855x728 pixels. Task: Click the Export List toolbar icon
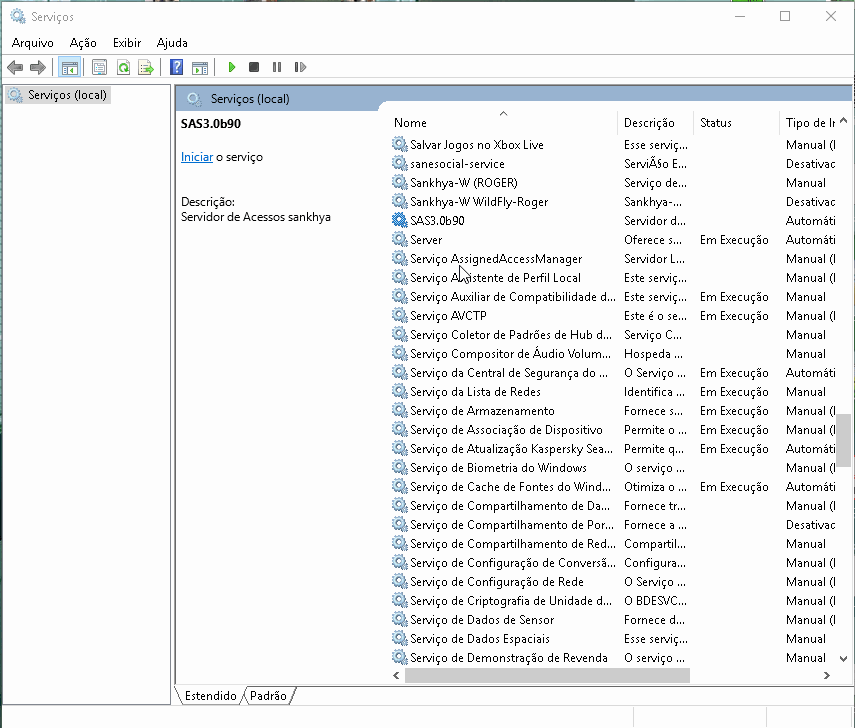click(x=146, y=67)
